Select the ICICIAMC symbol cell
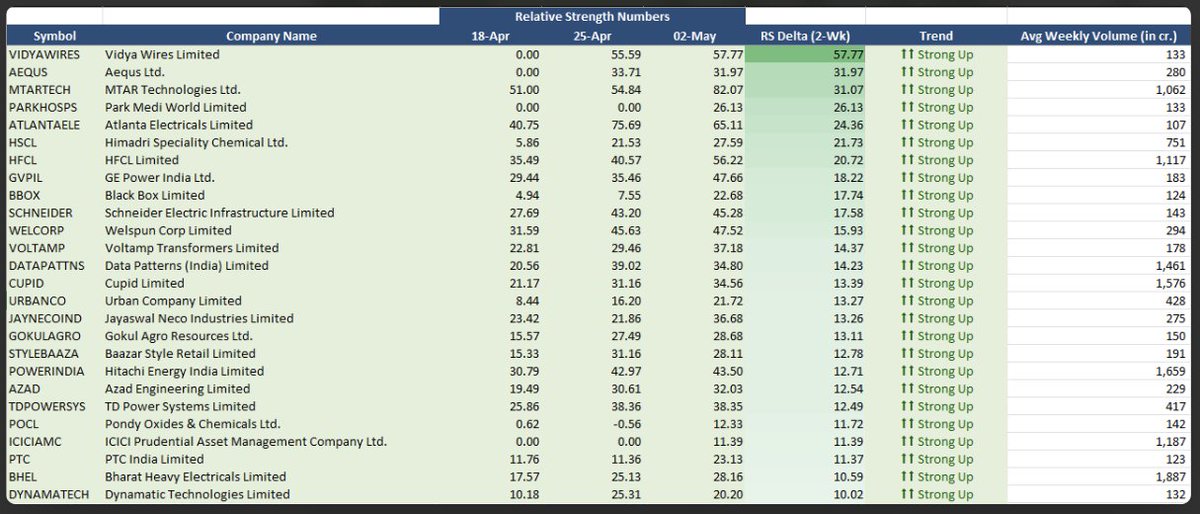 pos(37,441)
